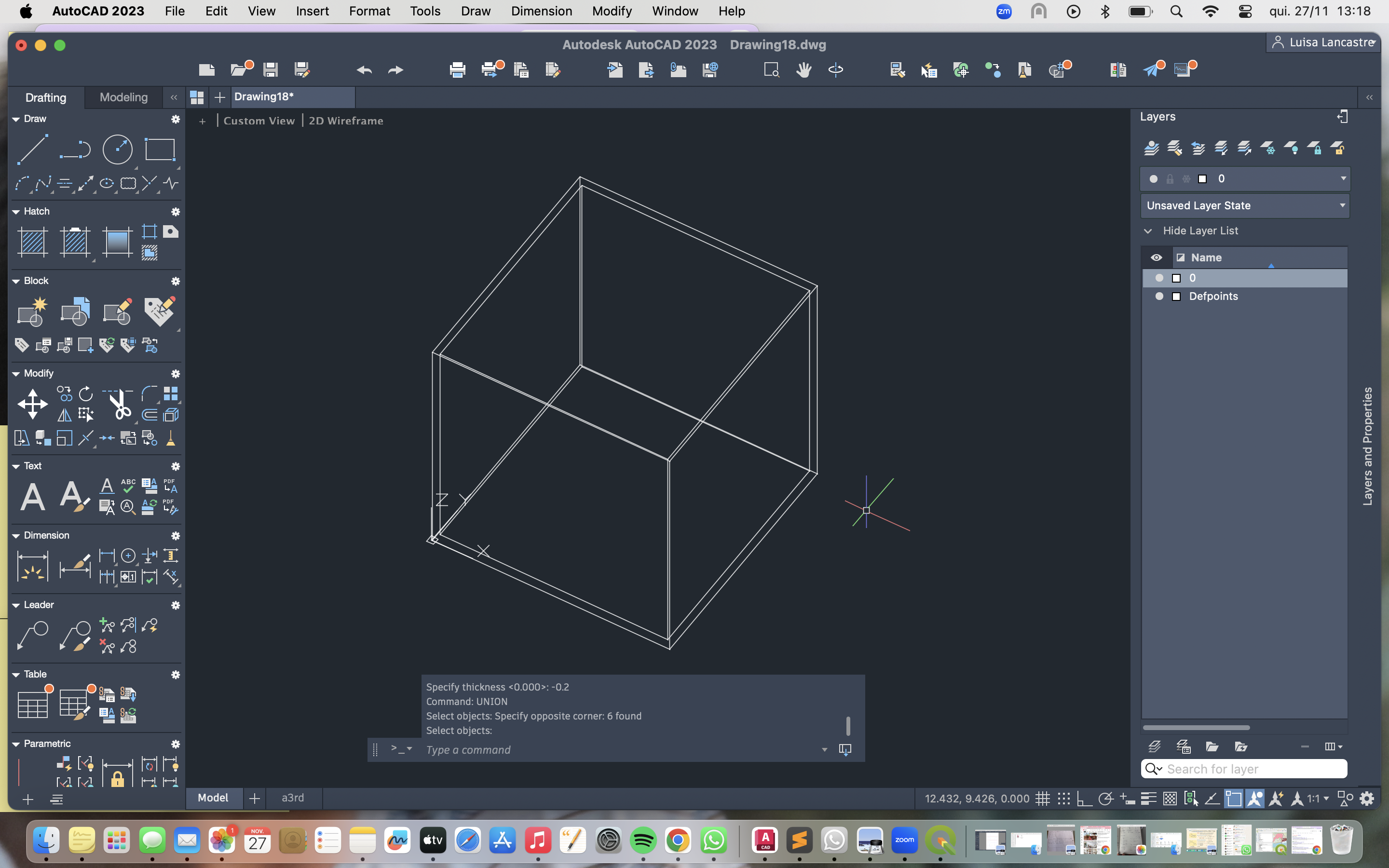Click the Move tool in Modify
1389x868 pixels.
(x=33, y=404)
